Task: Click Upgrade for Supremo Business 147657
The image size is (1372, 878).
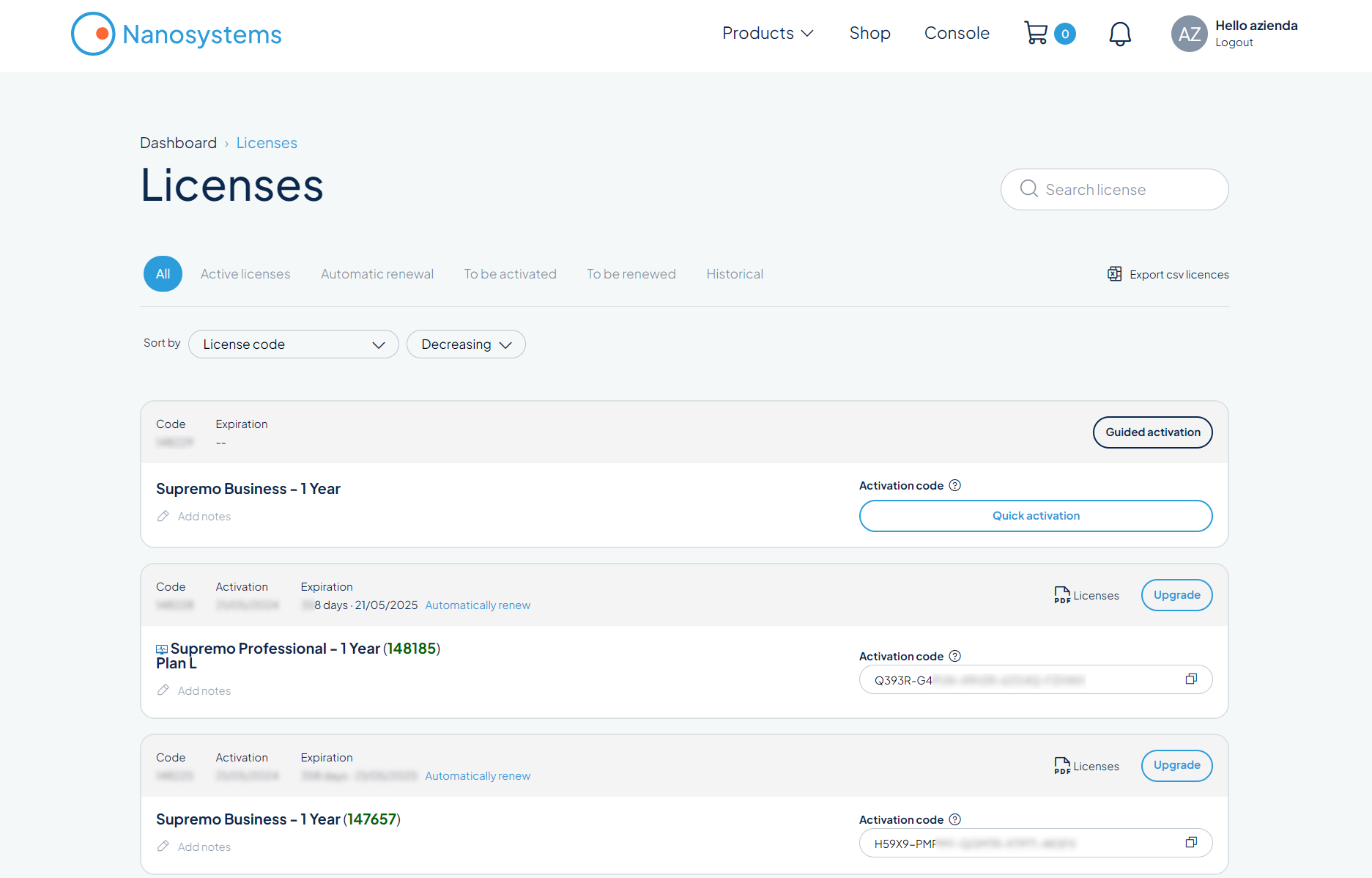Action: coord(1177,765)
